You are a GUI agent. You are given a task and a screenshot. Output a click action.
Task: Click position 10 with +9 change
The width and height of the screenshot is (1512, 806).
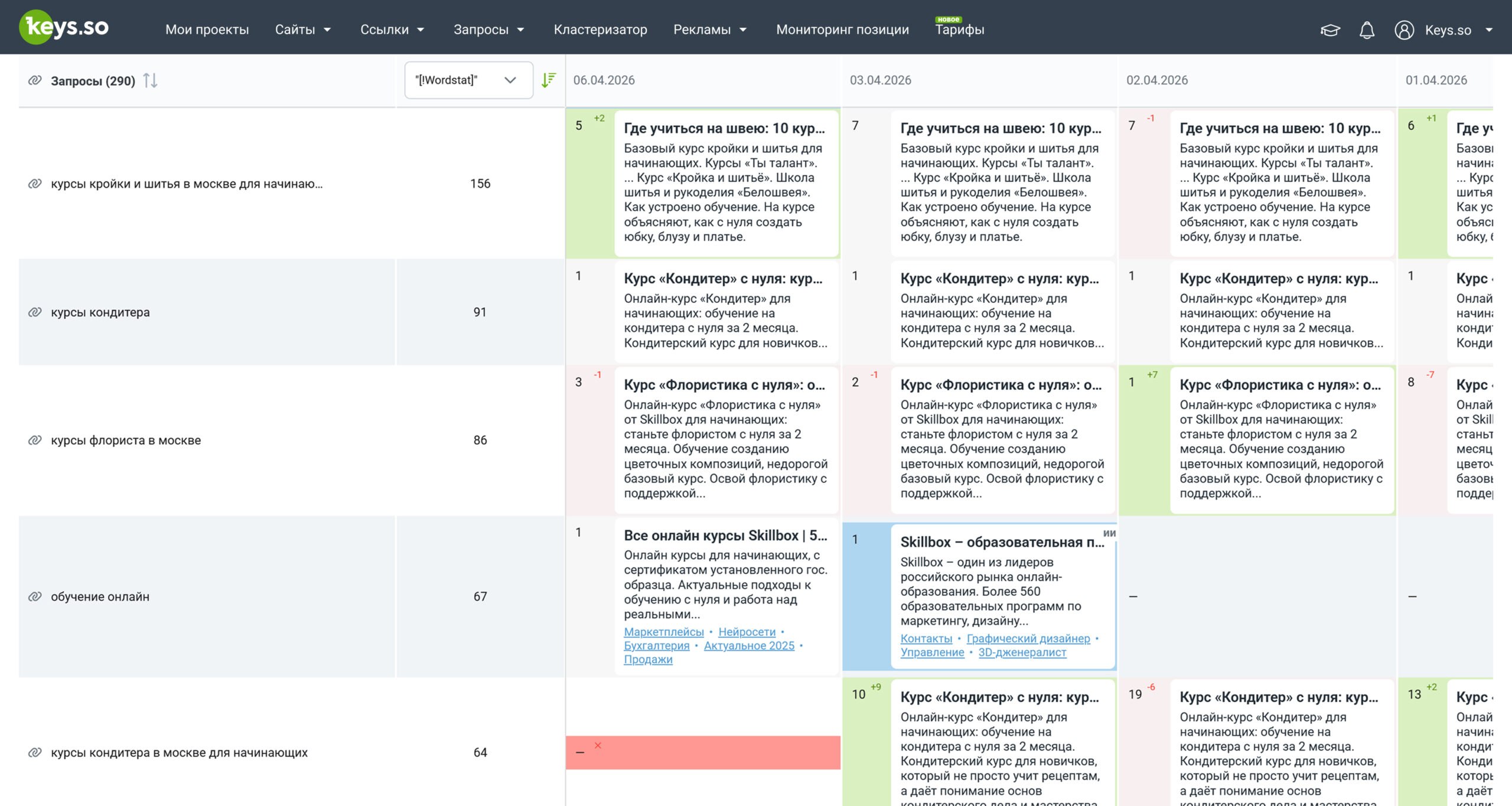(x=859, y=694)
